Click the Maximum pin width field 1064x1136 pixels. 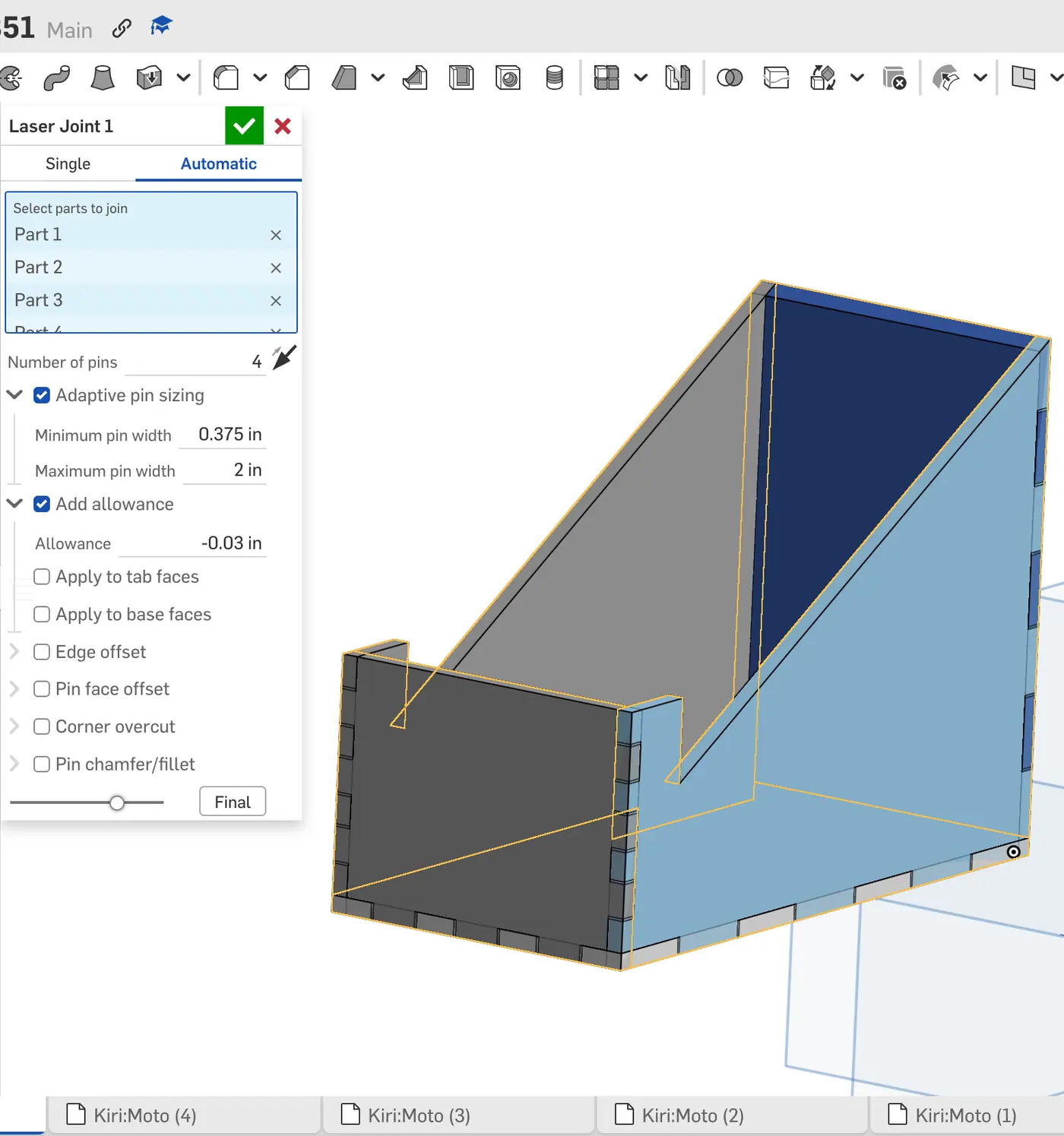point(224,470)
